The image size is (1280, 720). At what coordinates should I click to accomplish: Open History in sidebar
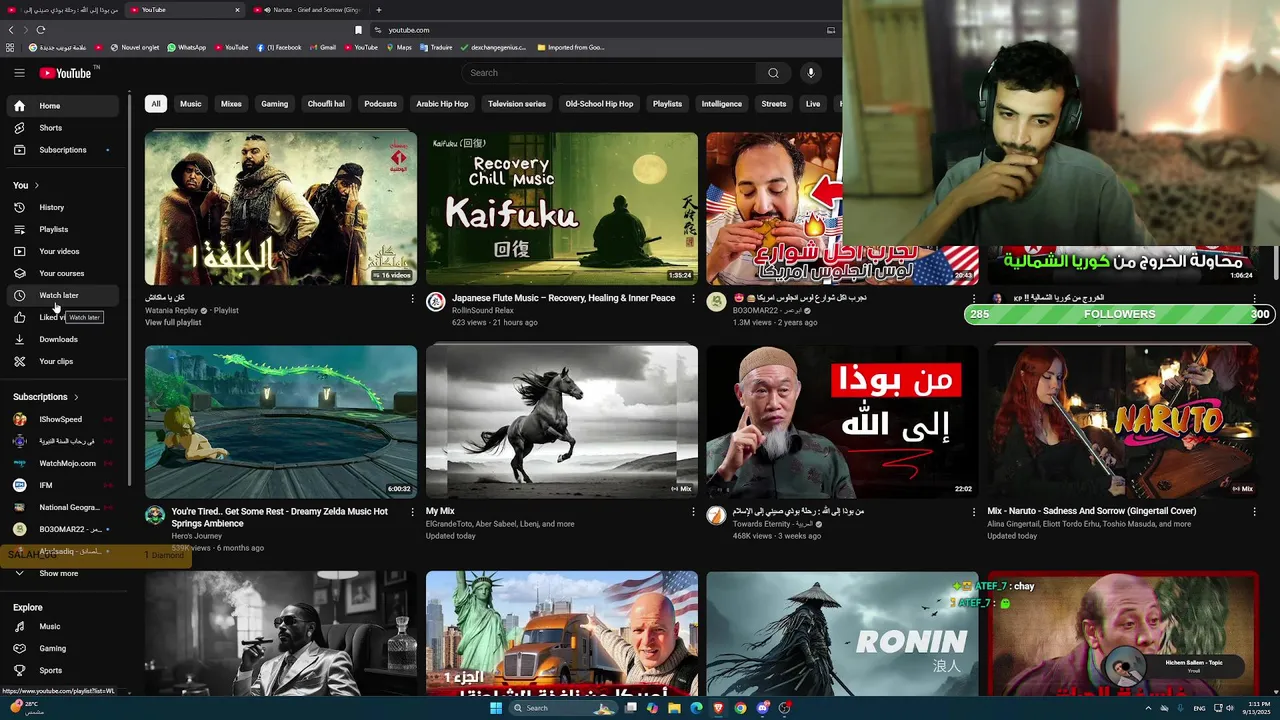[x=65, y=208]
